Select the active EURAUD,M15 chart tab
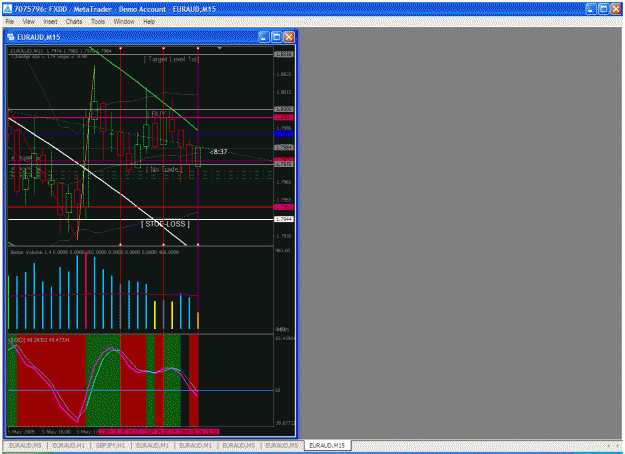Screen dimensions: 625x454 [x=327, y=445]
